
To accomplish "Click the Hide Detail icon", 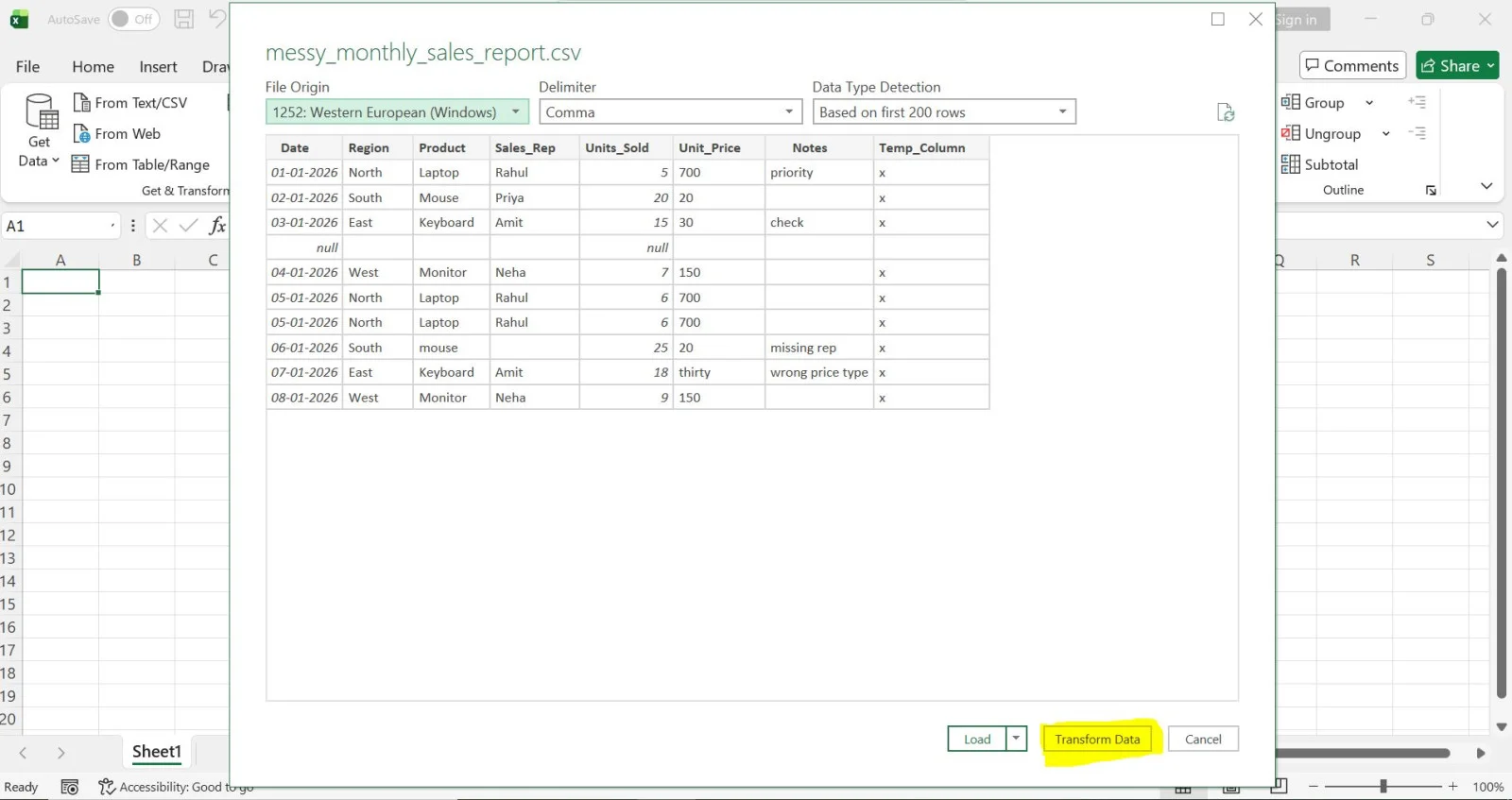I will click(1417, 133).
